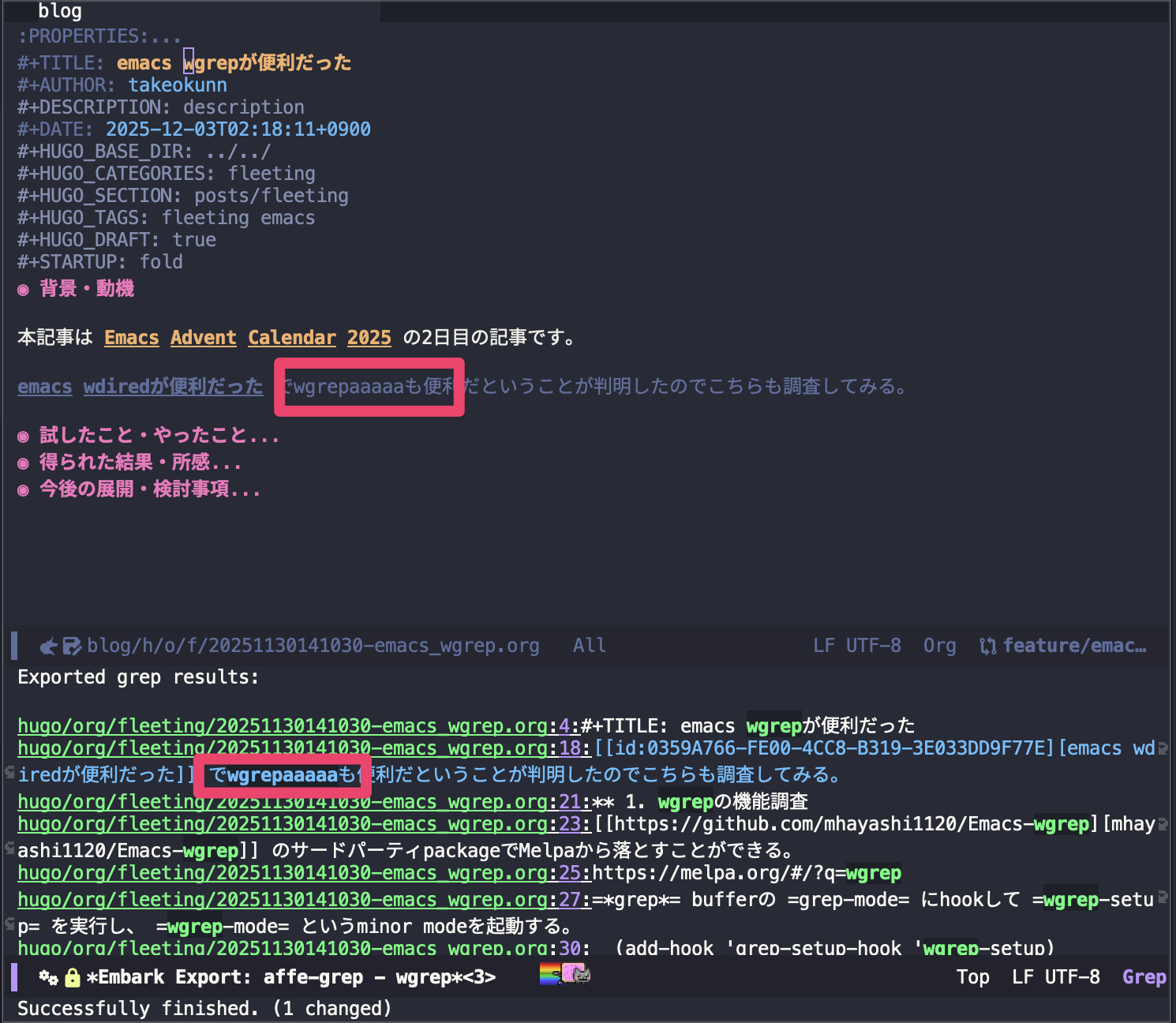
Task: Open the Grep mode menu in modeline
Action: tap(1144, 977)
